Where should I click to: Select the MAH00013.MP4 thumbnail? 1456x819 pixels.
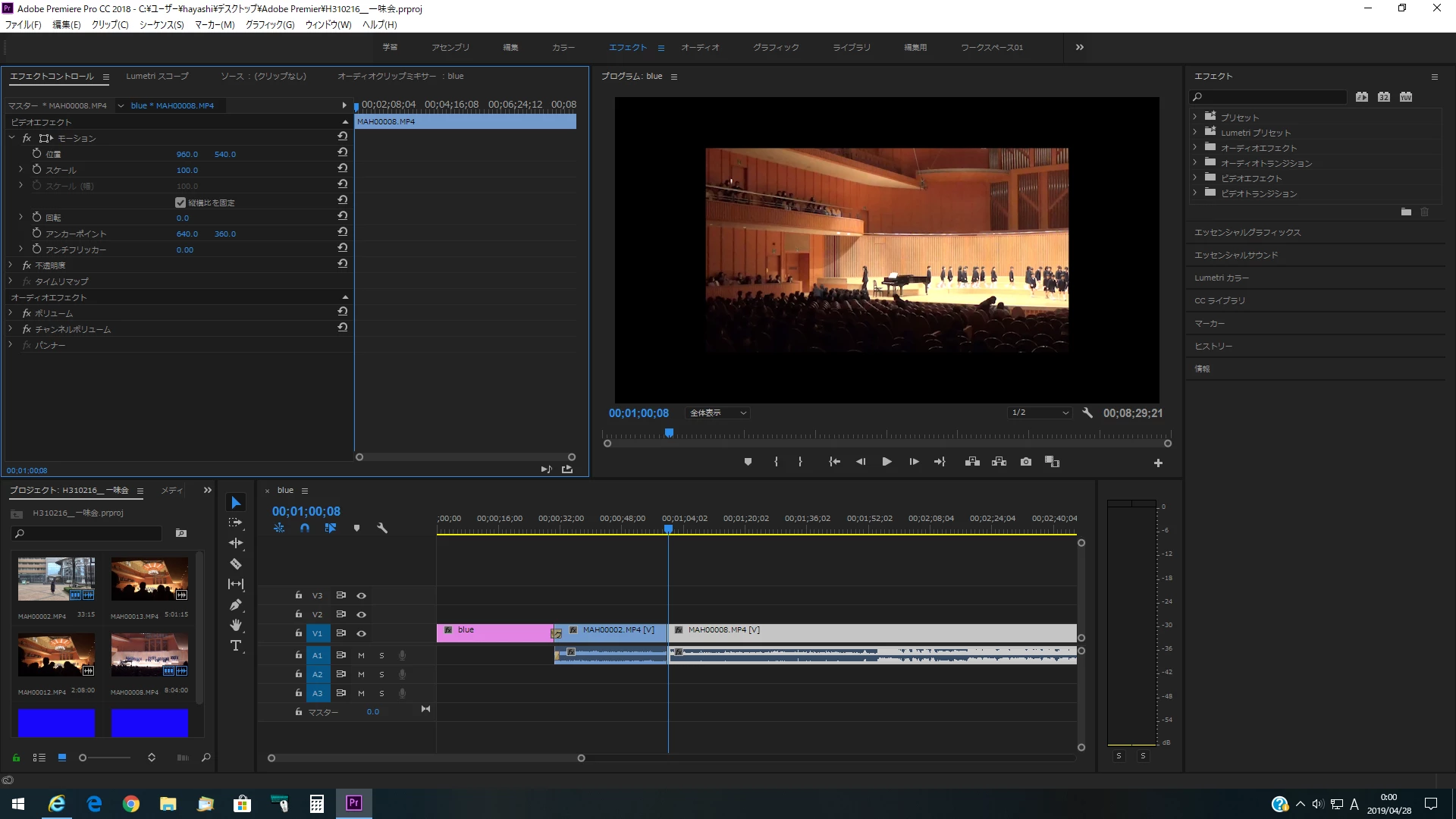[149, 579]
